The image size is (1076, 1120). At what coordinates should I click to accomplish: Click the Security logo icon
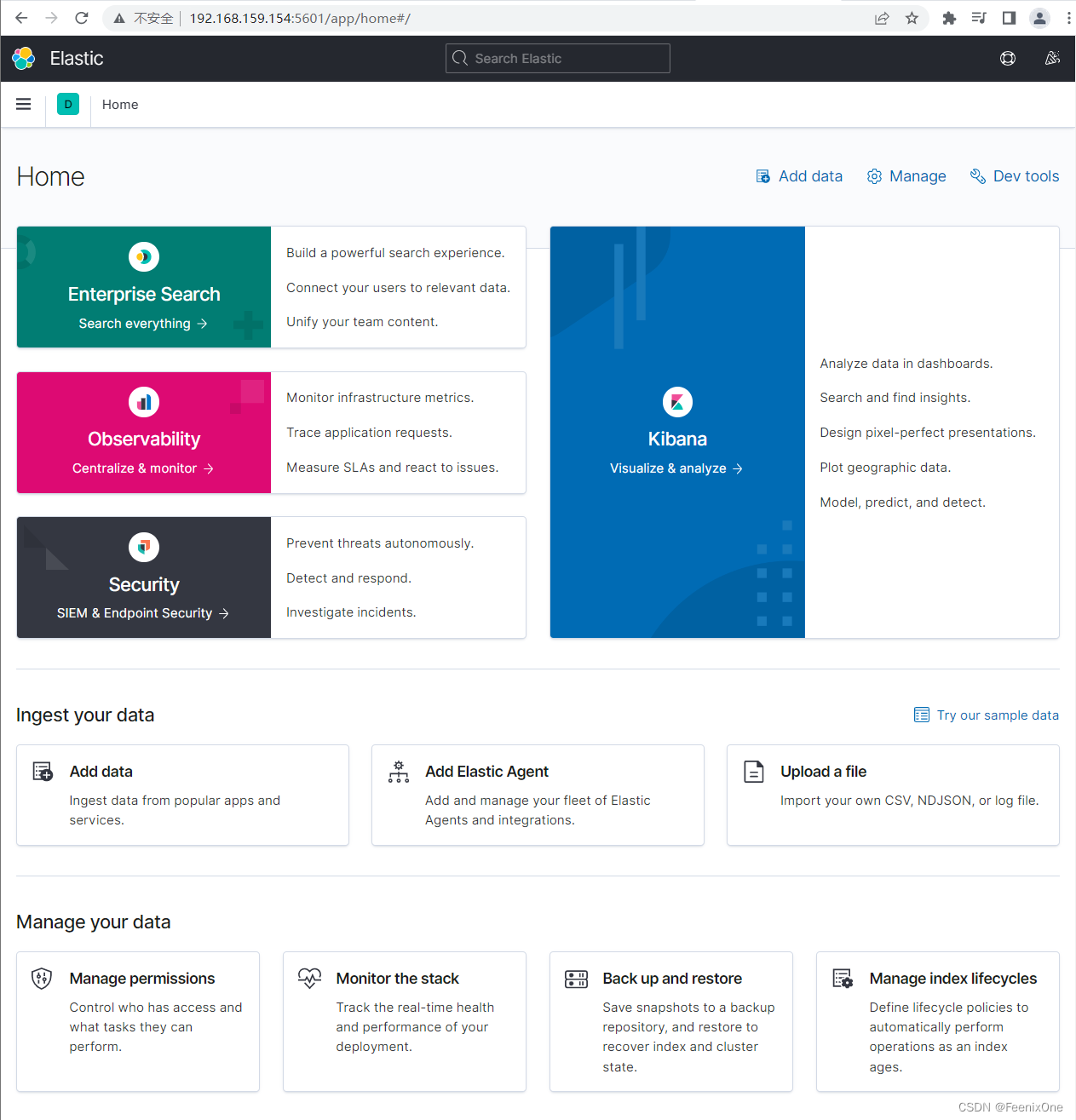coord(144,547)
